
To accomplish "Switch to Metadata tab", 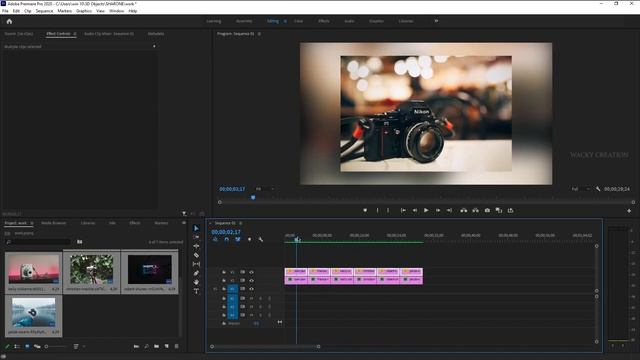I will pyautogui.click(x=156, y=34).
